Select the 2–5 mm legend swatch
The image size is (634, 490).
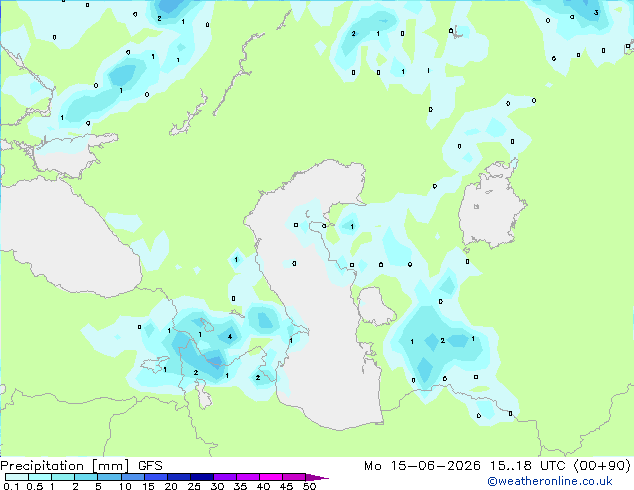[x=86, y=477]
